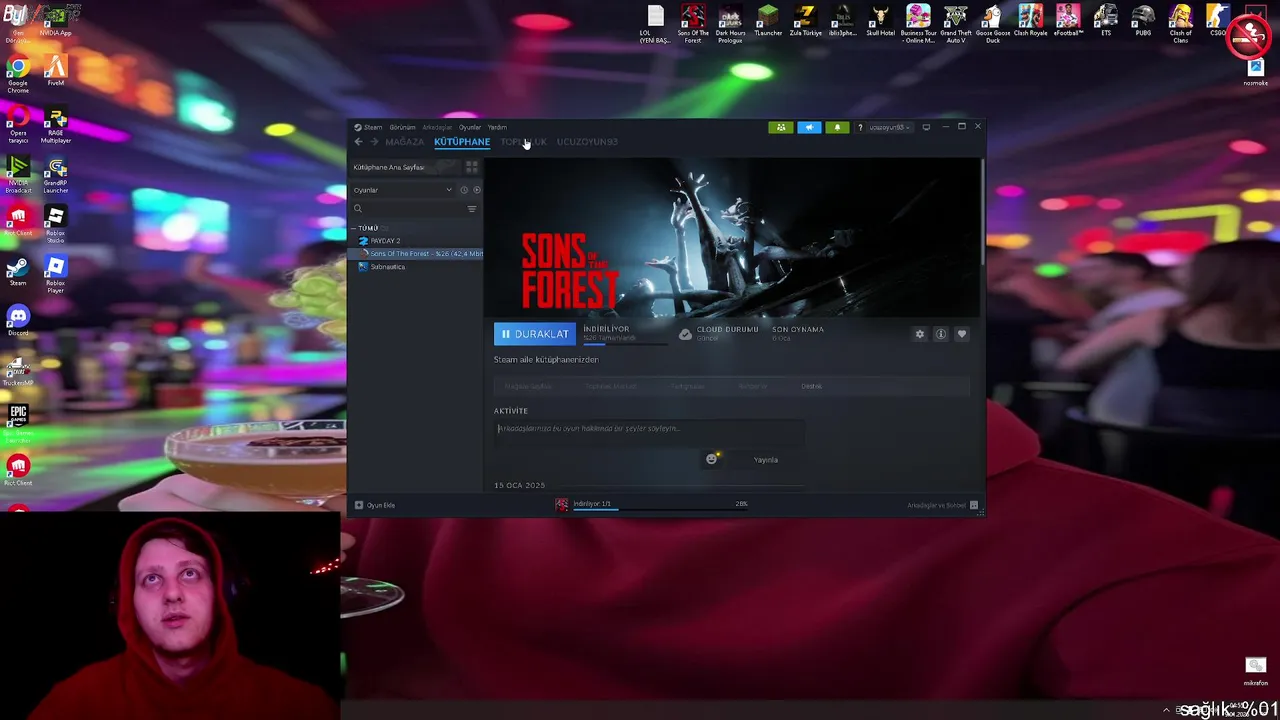Screen dimensions: 1280x720
Task: Click Oyun Ekle in bottom bar
Action: click(x=376, y=505)
